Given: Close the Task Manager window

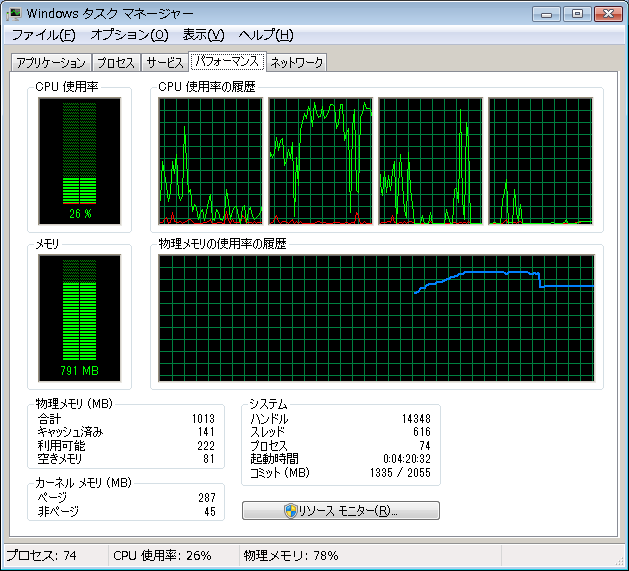Looking at the screenshot, I should click(609, 14).
